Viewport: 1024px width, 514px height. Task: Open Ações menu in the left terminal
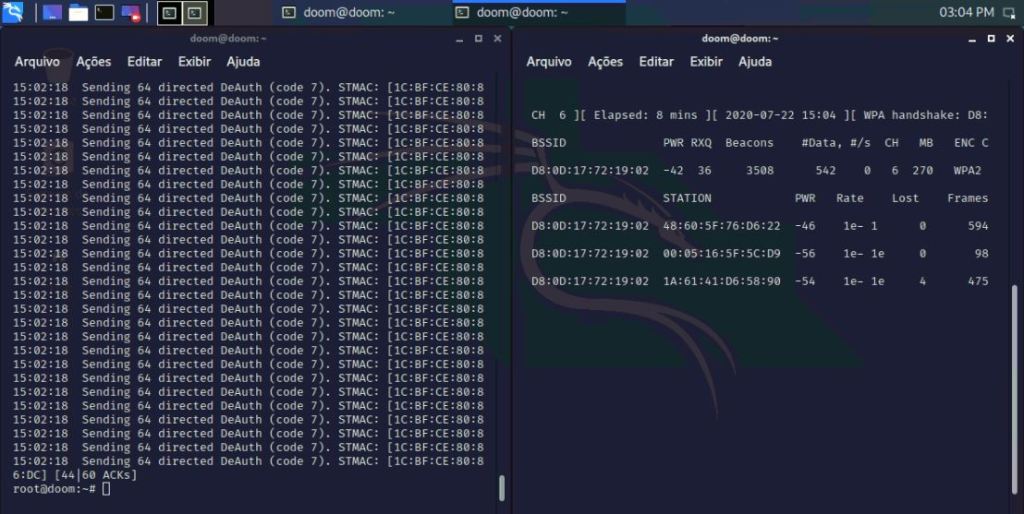click(94, 62)
